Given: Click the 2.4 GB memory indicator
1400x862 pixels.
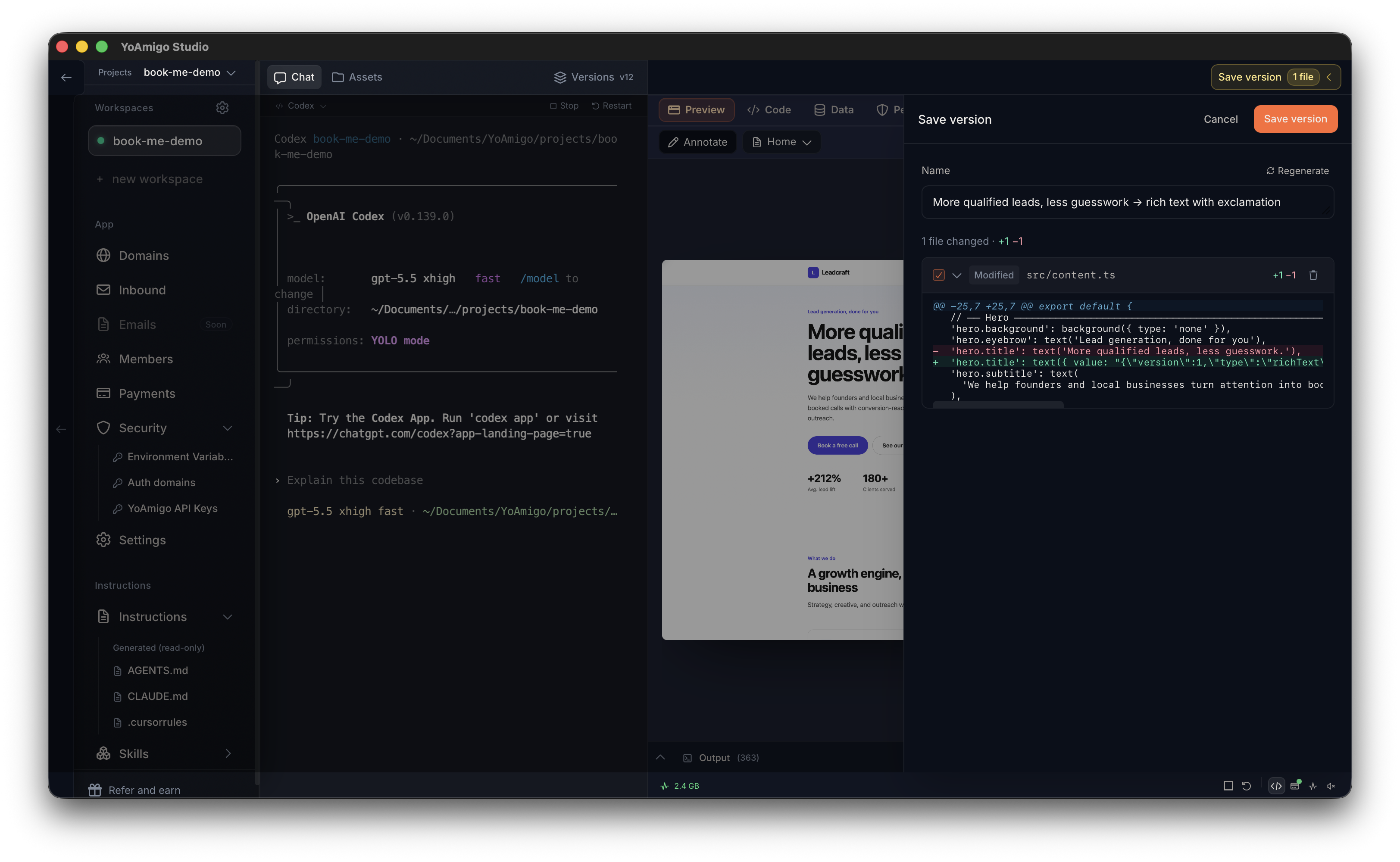Looking at the screenshot, I should point(679,786).
